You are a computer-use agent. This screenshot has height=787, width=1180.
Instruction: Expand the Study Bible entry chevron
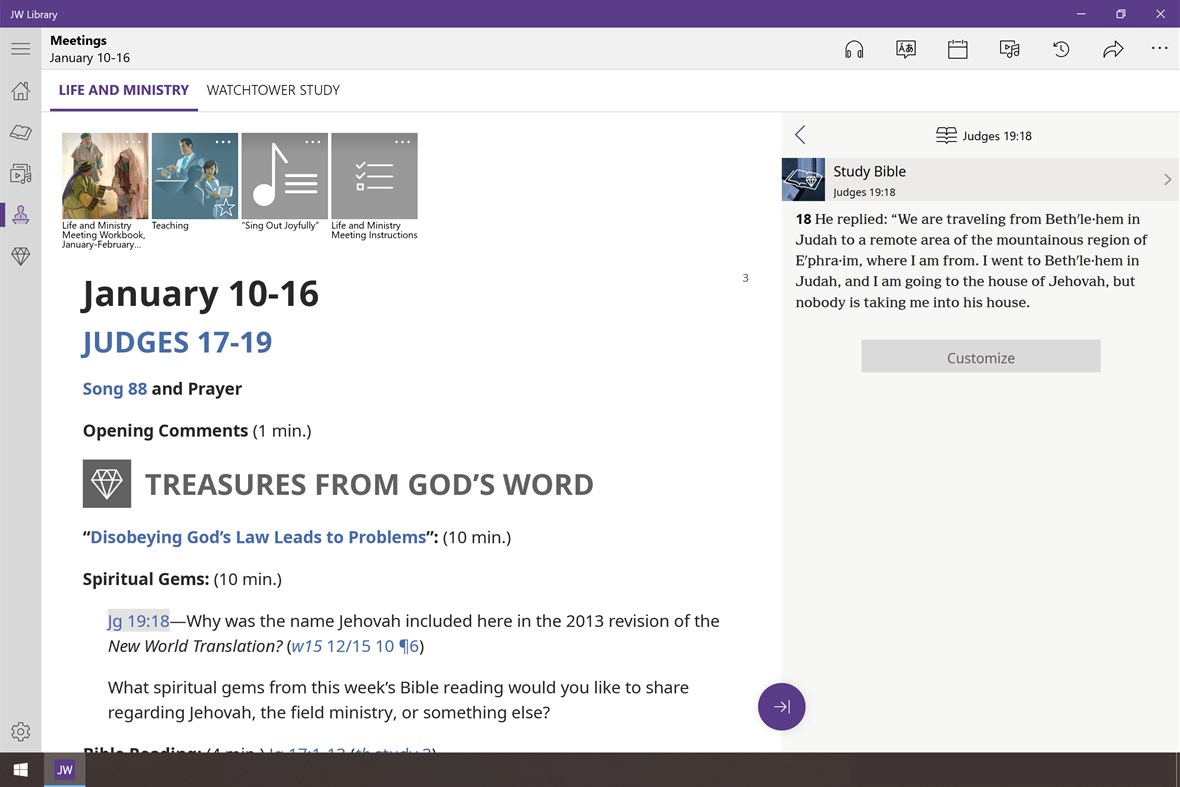(1167, 180)
